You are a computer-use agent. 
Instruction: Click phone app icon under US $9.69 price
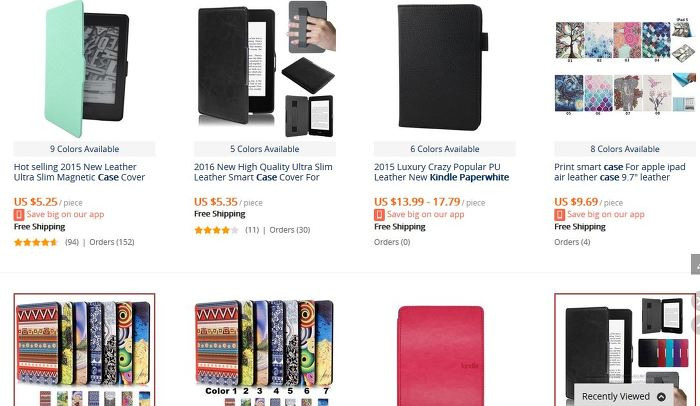pos(559,215)
